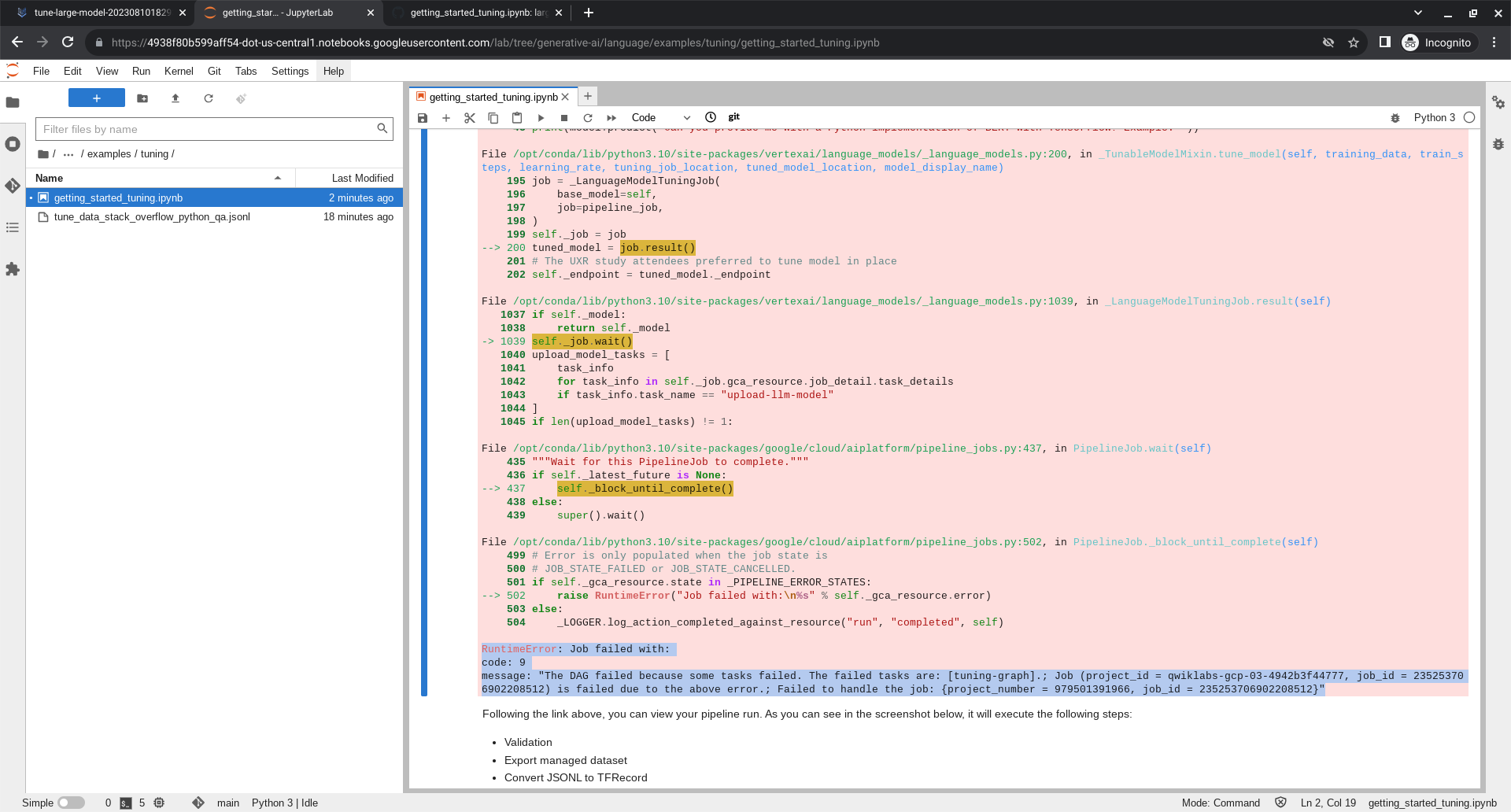This screenshot has width=1511, height=812.
Task: Cut the selected cells with scissors icon
Action: (x=470, y=117)
